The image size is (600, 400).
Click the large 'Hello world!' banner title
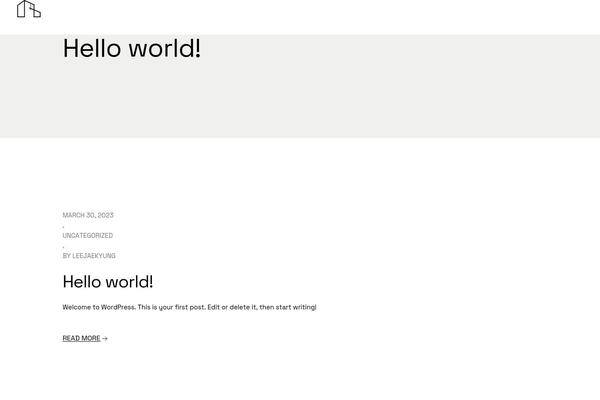pos(132,48)
